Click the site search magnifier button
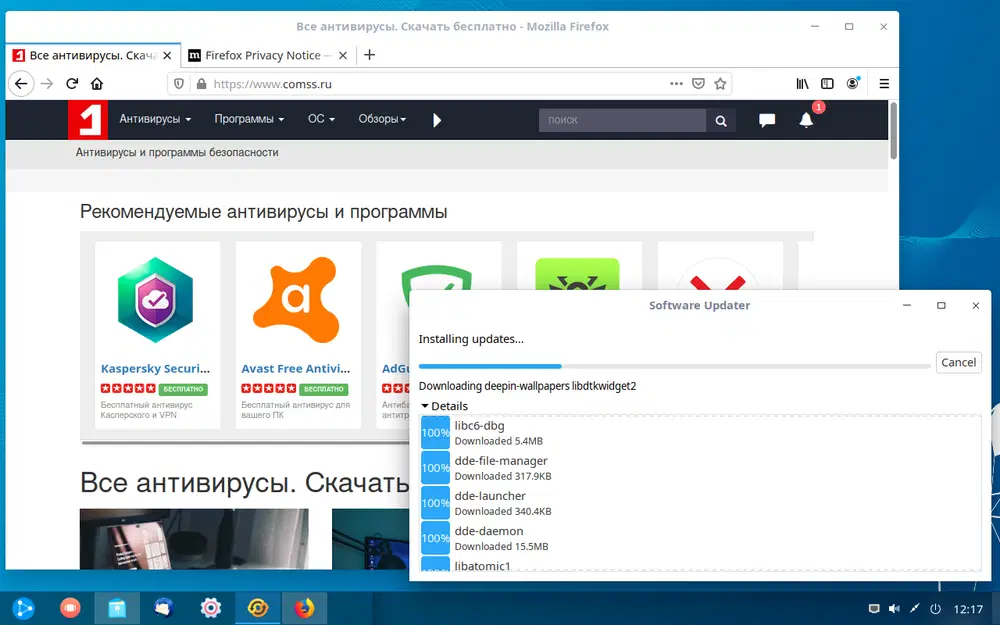The height and width of the screenshot is (625, 1000). [721, 120]
